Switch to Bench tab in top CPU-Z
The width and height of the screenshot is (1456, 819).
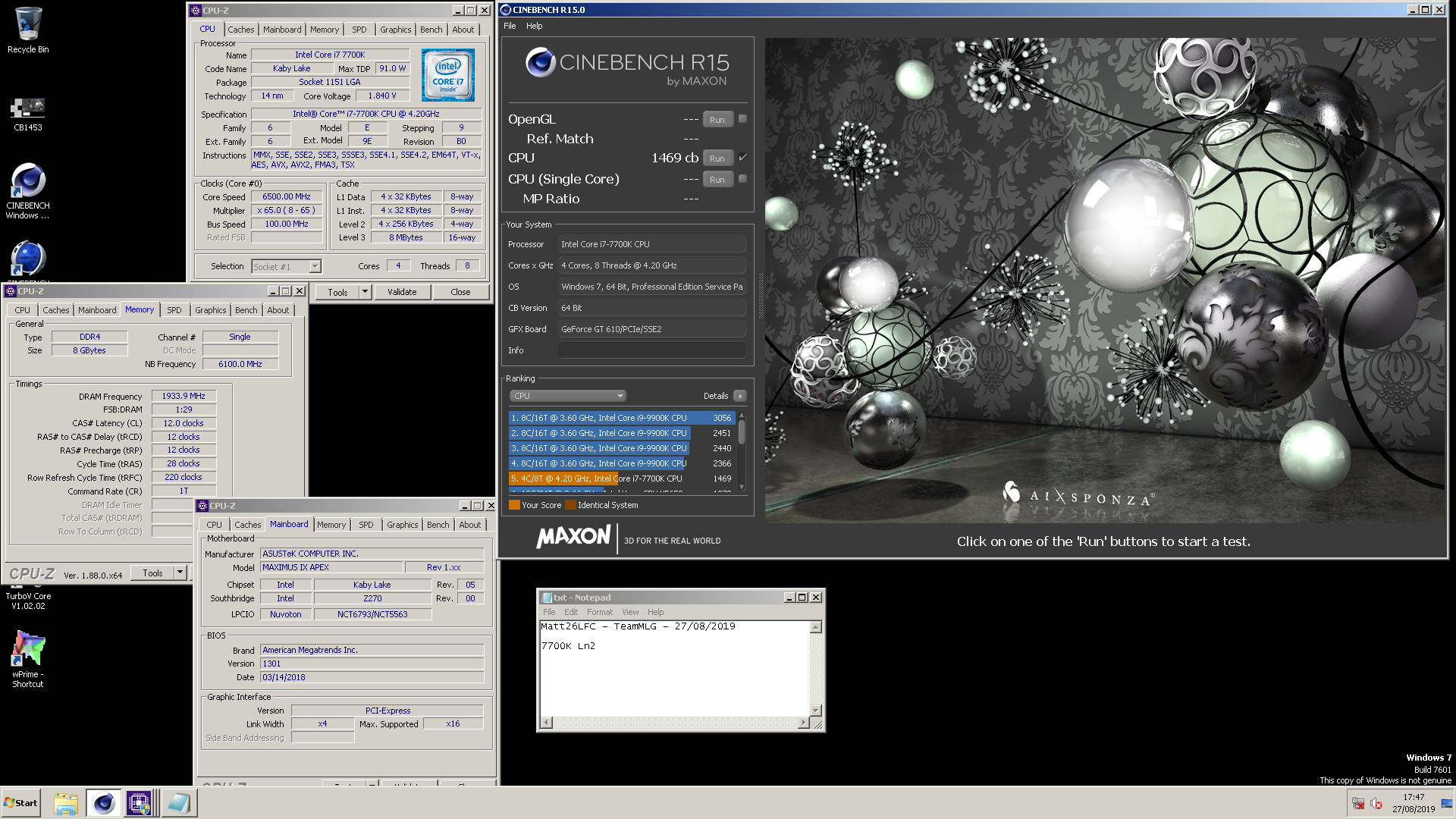pyautogui.click(x=431, y=30)
